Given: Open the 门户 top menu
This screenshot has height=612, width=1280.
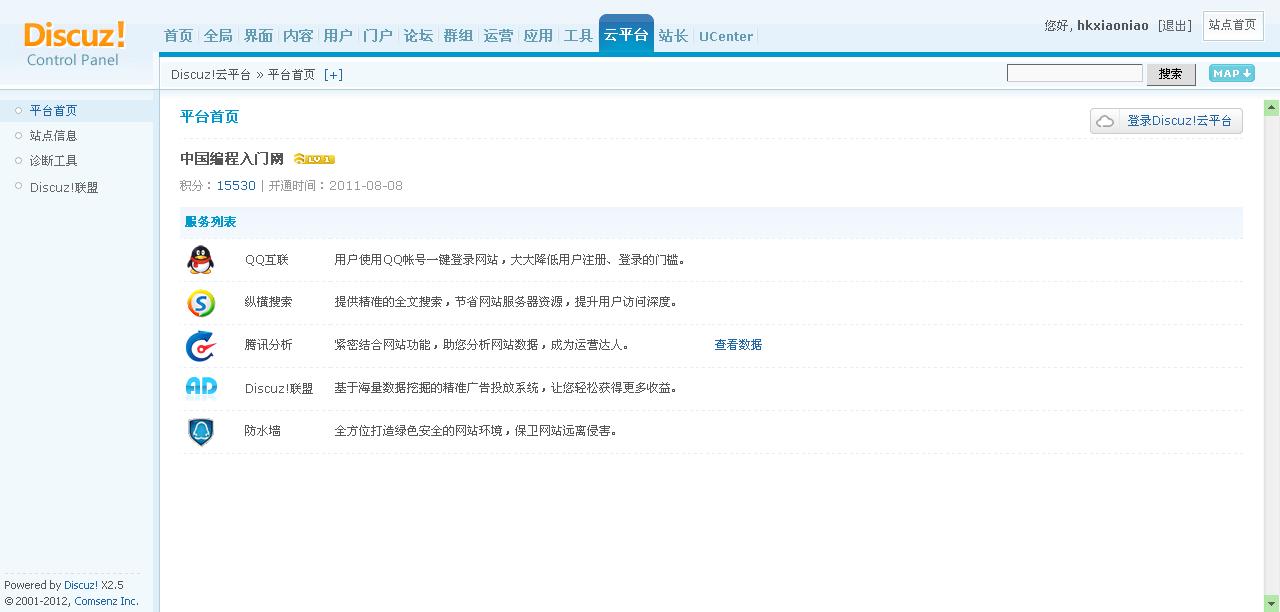Looking at the screenshot, I should point(378,36).
